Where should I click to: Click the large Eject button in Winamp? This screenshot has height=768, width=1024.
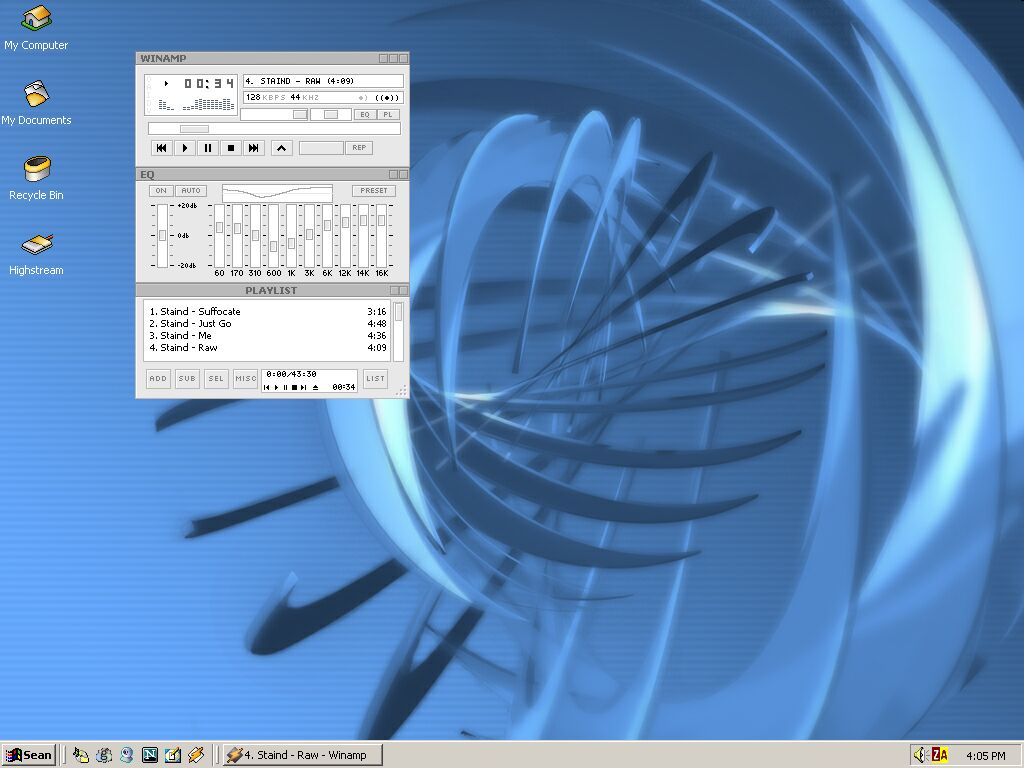[281, 148]
